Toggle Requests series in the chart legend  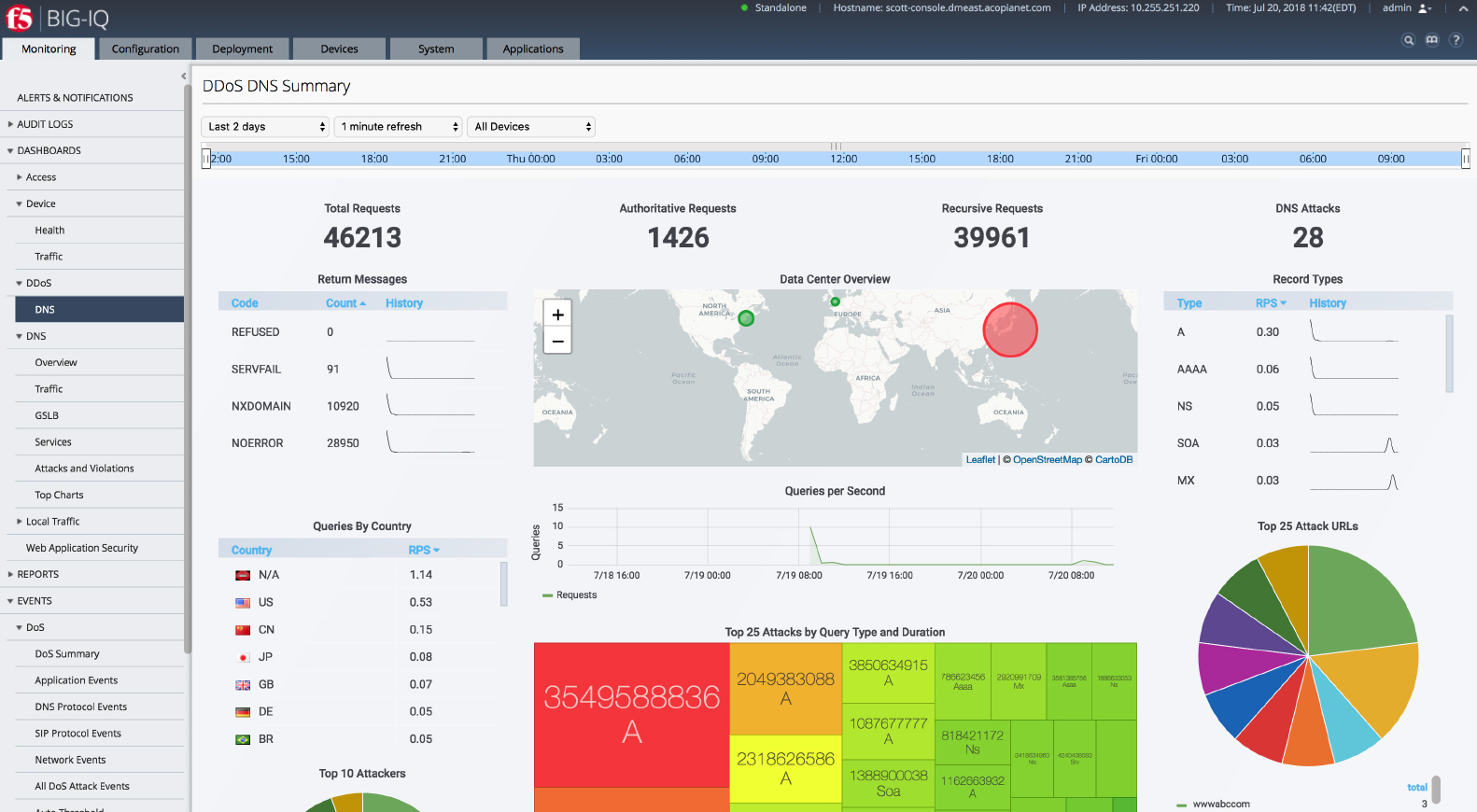coord(570,595)
